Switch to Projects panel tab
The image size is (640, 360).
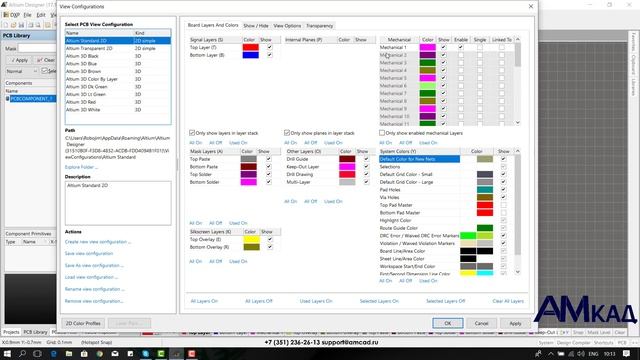tap(11, 332)
